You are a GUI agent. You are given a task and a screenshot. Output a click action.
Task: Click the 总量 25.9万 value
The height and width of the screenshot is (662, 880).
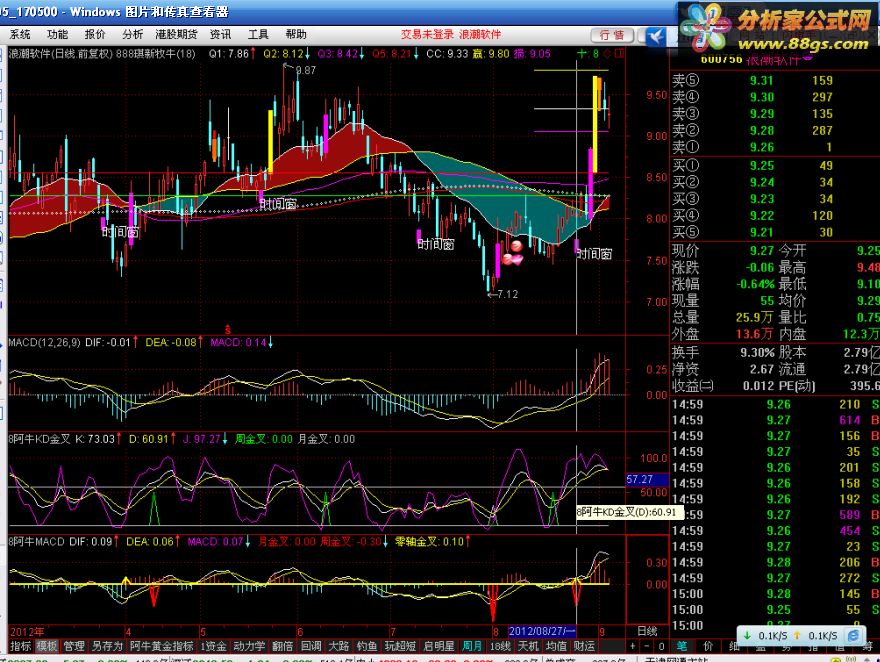(754, 318)
